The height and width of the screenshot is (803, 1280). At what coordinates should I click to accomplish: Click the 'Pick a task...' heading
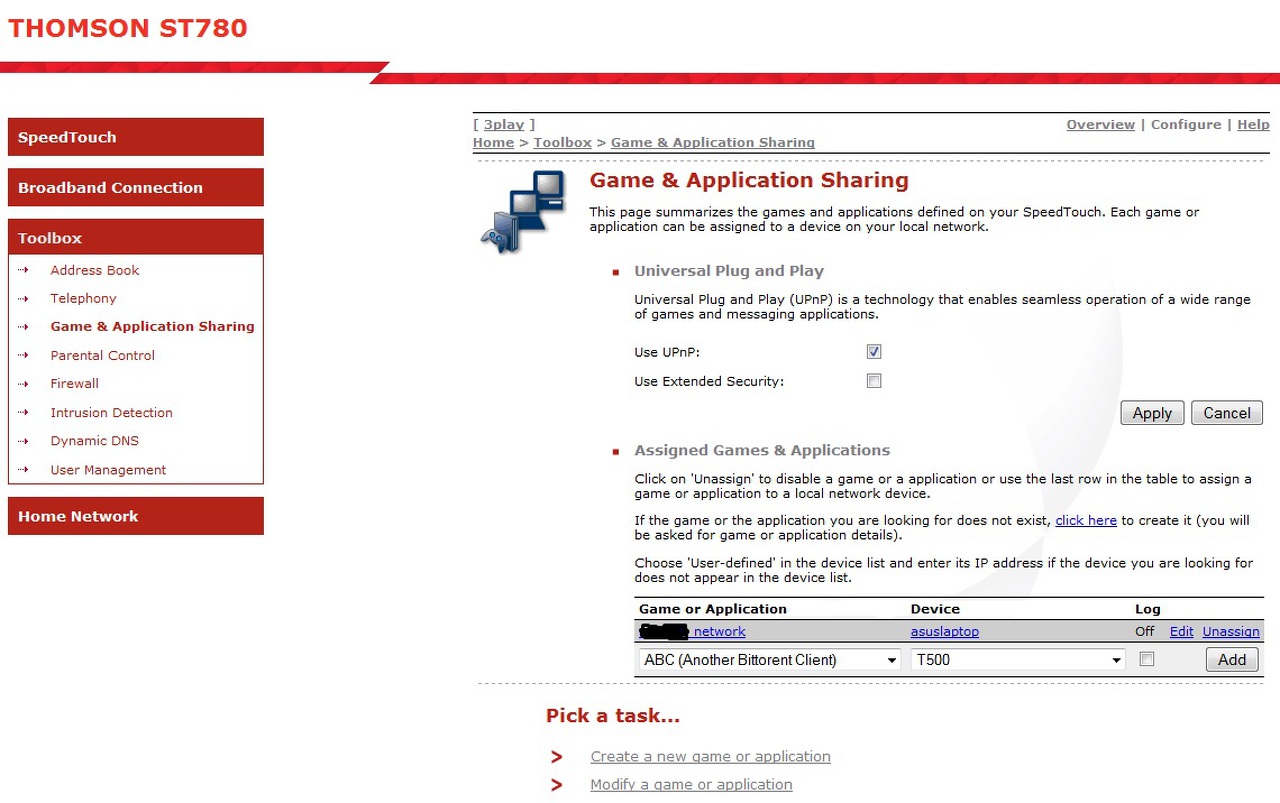click(x=613, y=716)
